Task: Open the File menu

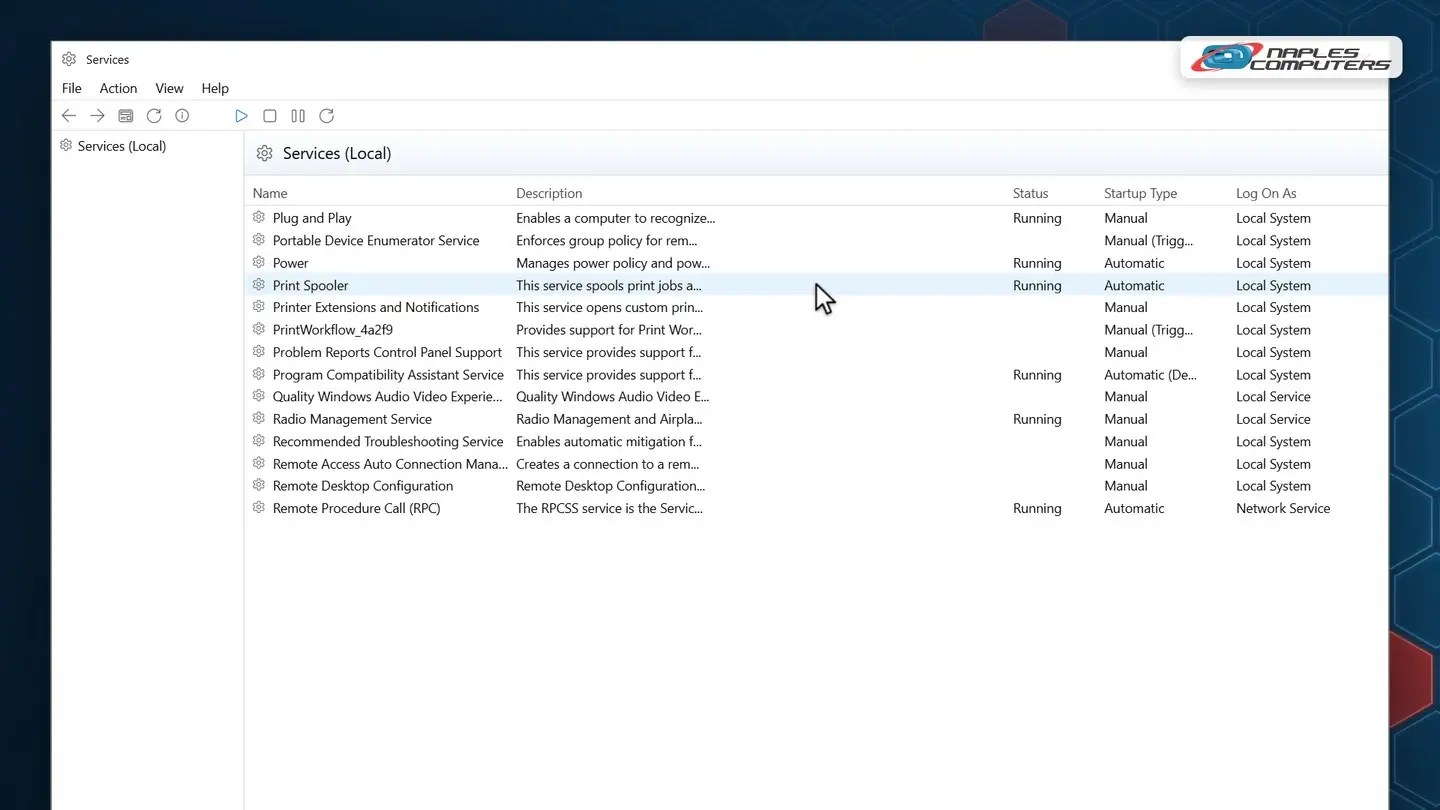Action: [x=72, y=88]
